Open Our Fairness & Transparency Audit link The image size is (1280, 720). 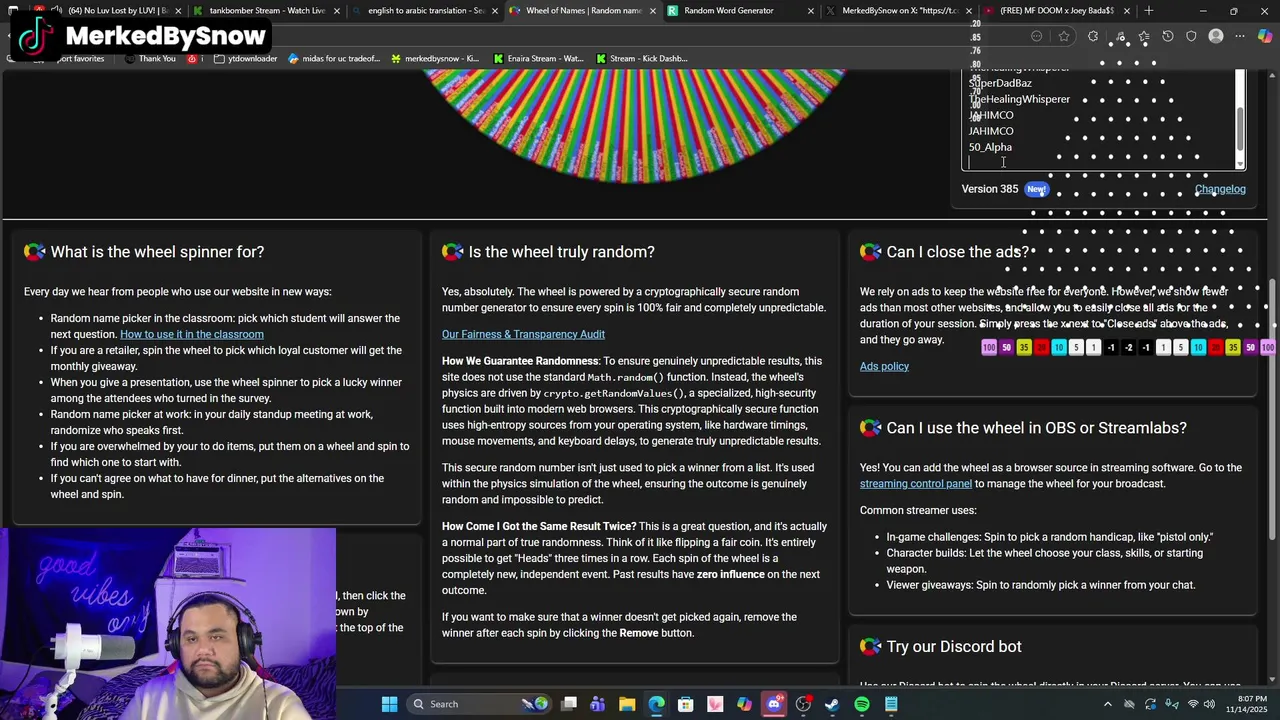pyautogui.click(x=523, y=334)
